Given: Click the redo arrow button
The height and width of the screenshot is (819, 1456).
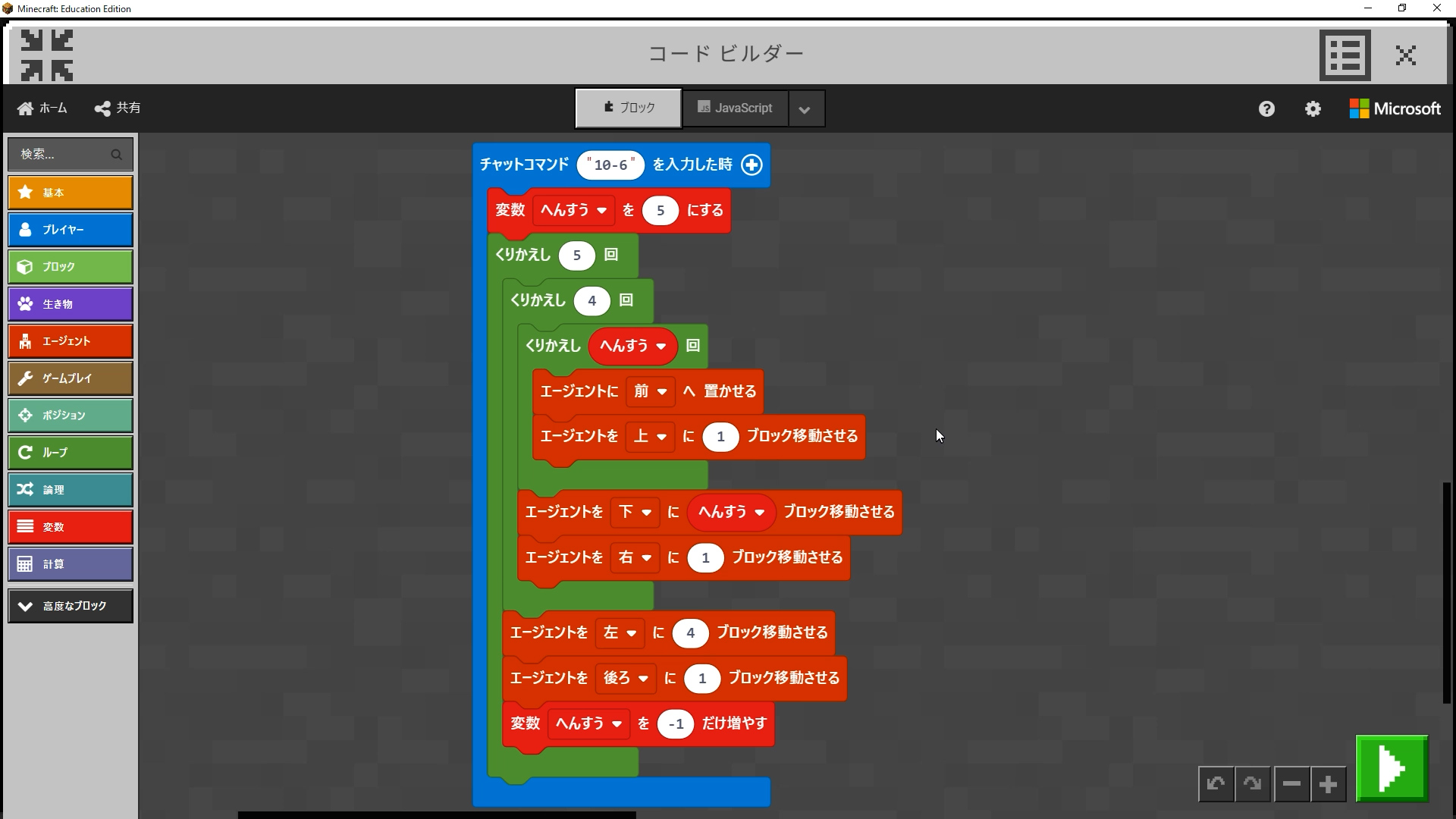Looking at the screenshot, I should coord(1253,784).
